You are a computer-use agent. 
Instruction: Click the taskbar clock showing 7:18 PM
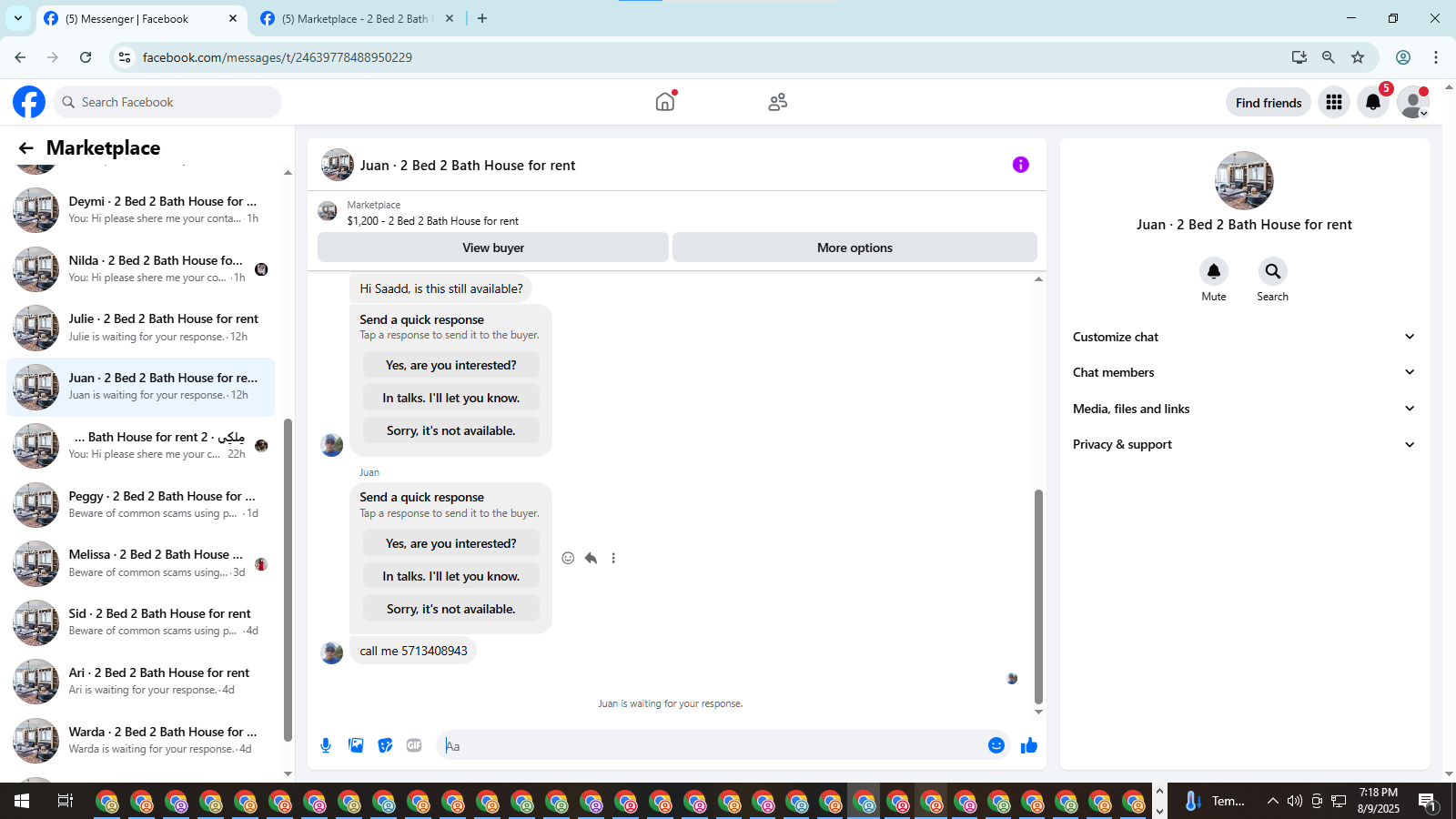point(1379,801)
